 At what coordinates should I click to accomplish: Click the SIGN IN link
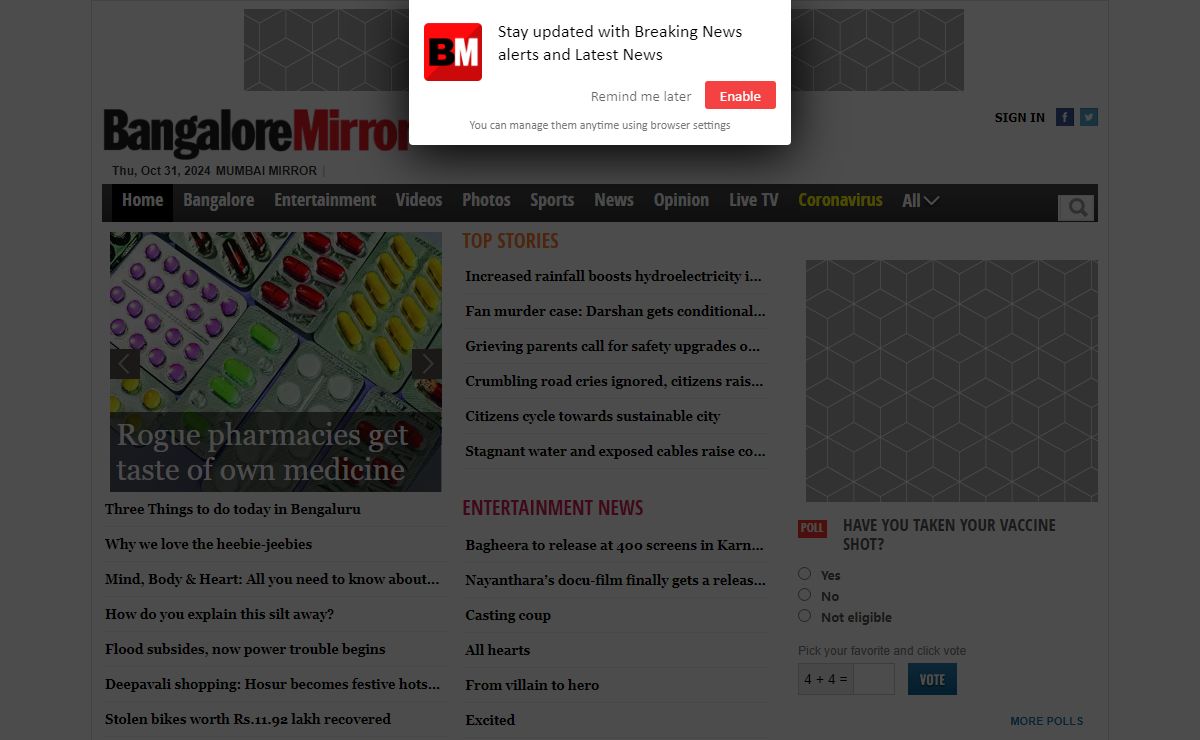click(x=1020, y=117)
